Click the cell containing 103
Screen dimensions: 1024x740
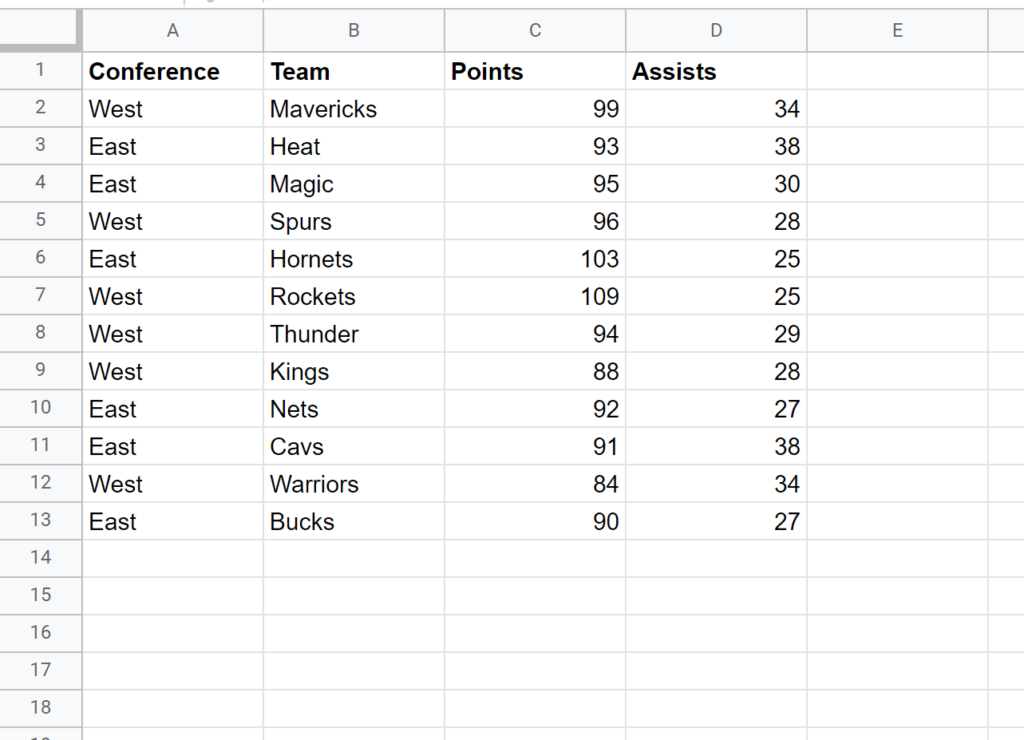[x=535, y=259]
